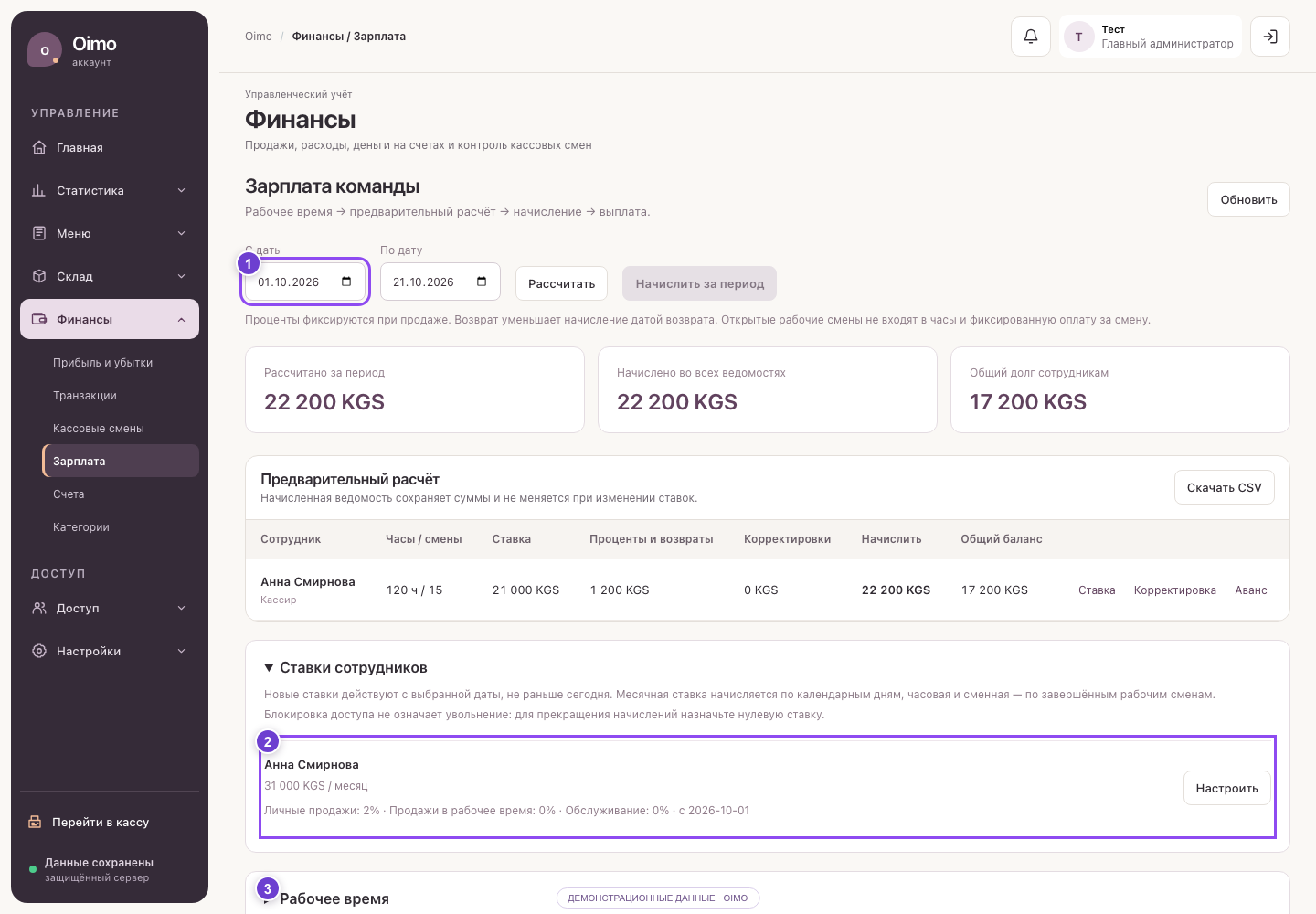Click the home icon beside Главная
1316x914 pixels.
[39, 147]
